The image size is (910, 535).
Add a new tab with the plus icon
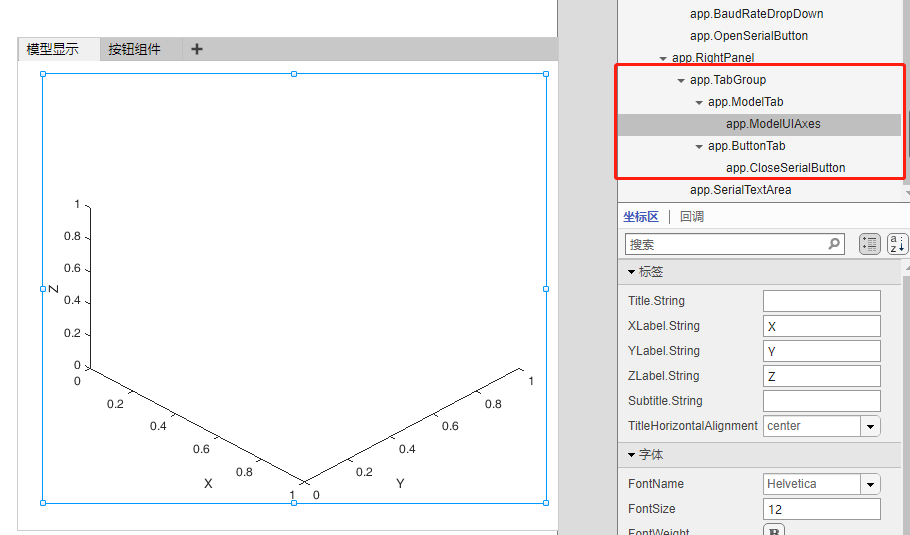coord(197,49)
